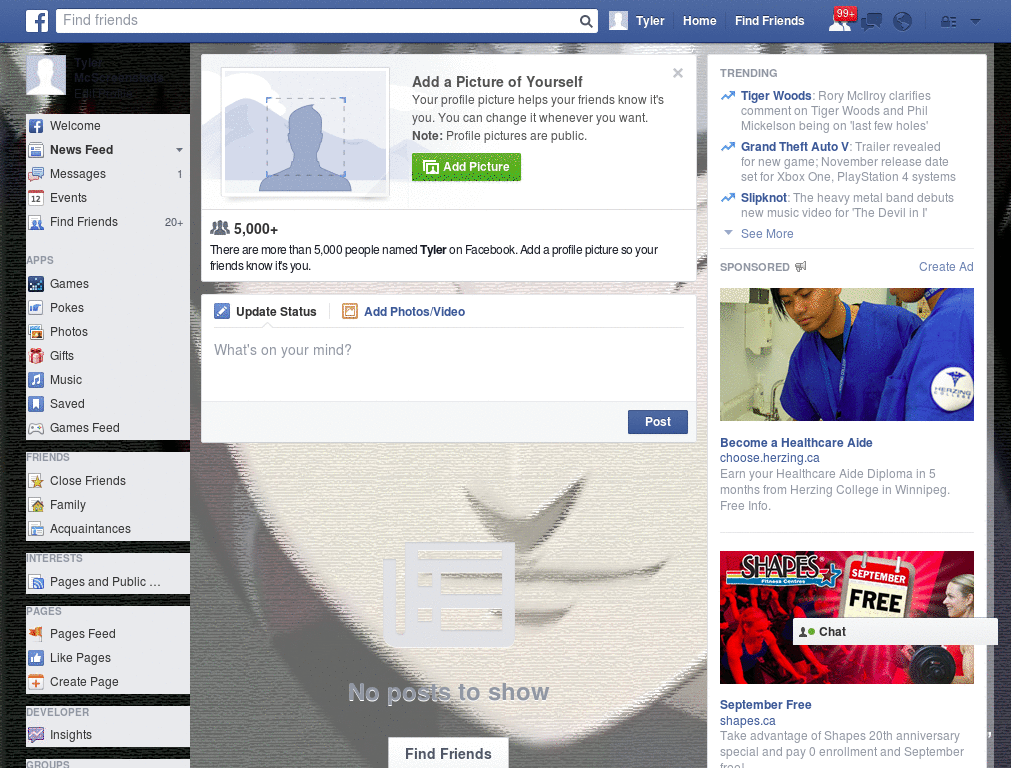Click the green Add Picture button
This screenshot has height=768, width=1024.
pos(466,167)
